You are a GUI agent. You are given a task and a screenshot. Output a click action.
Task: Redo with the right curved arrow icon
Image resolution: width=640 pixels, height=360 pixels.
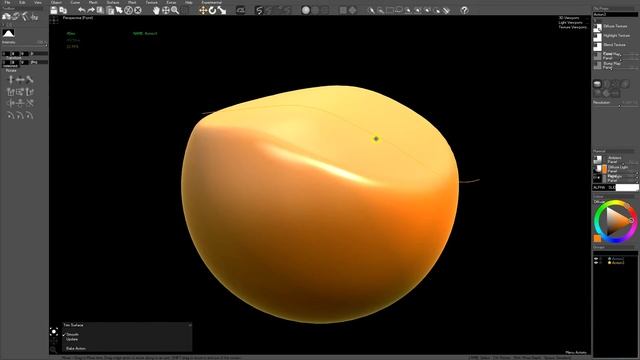tap(91, 11)
